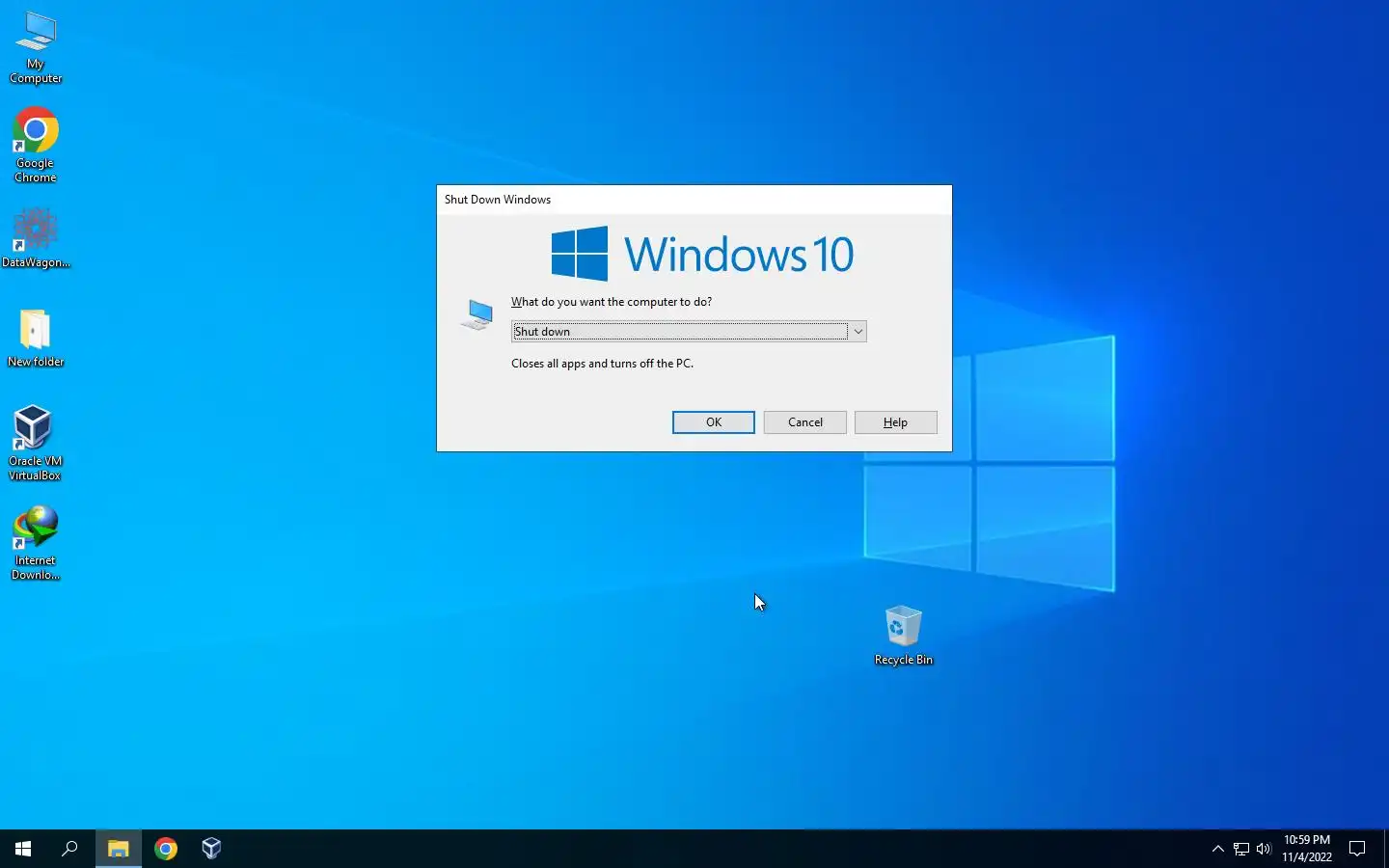The image size is (1389, 868).
Task: Click the computer icon in the shutdown dialog
Action: click(477, 314)
